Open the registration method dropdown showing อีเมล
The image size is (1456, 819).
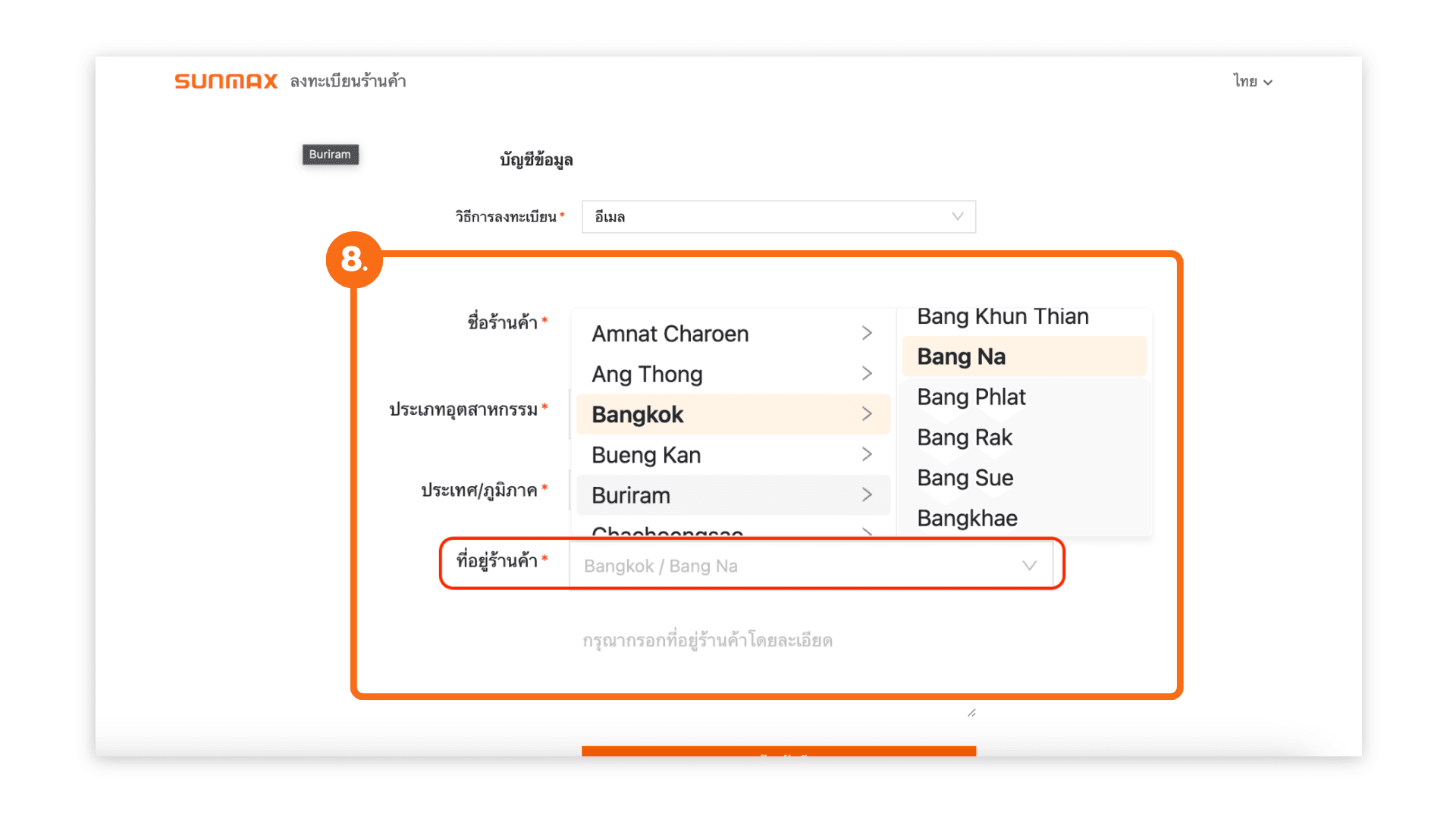[778, 217]
